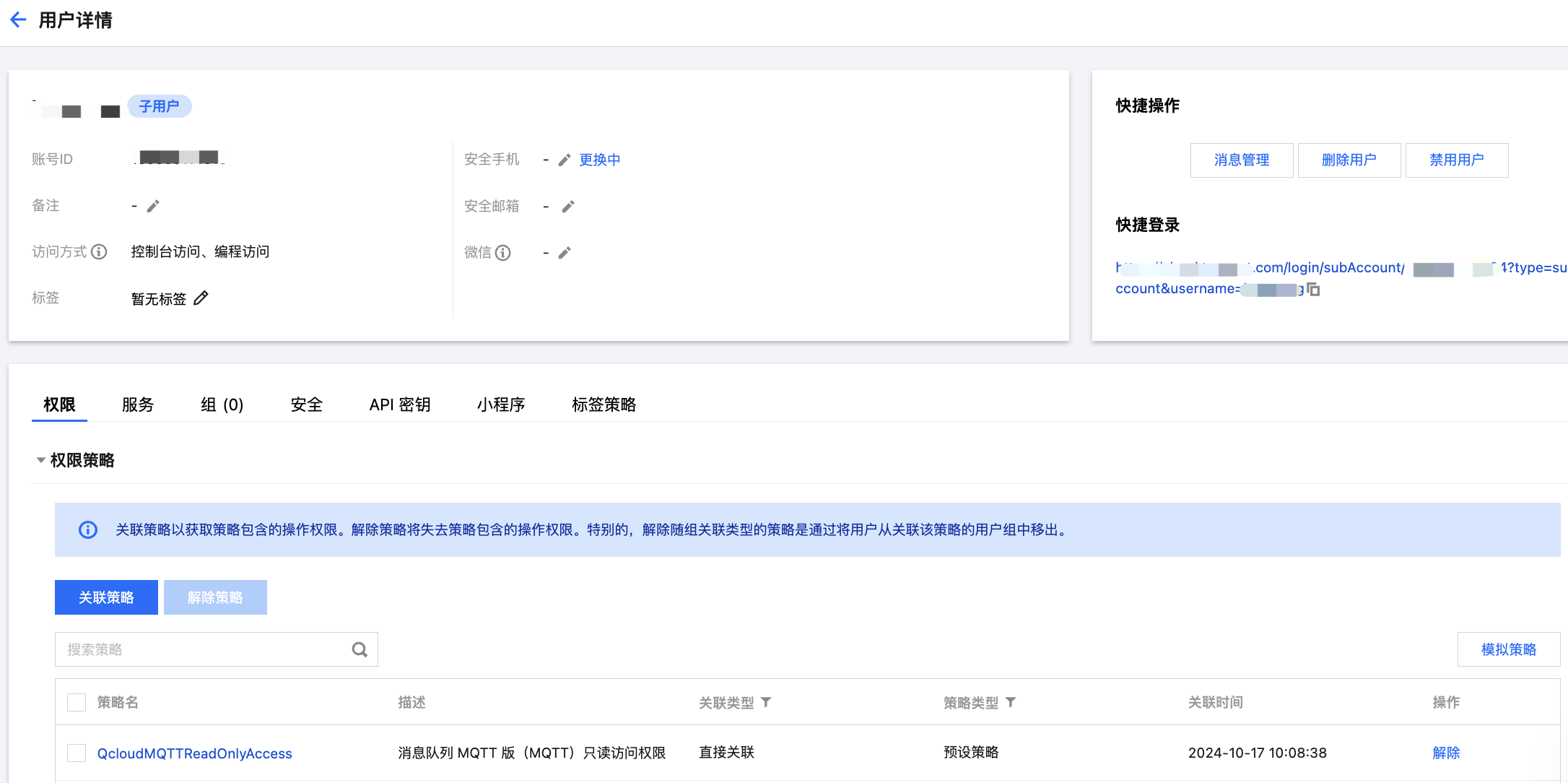The height and width of the screenshot is (783, 1568).
Task: Click the 安全邮箱 edit pencil icon
Action: pyautogui.click(x=568, y=207)
